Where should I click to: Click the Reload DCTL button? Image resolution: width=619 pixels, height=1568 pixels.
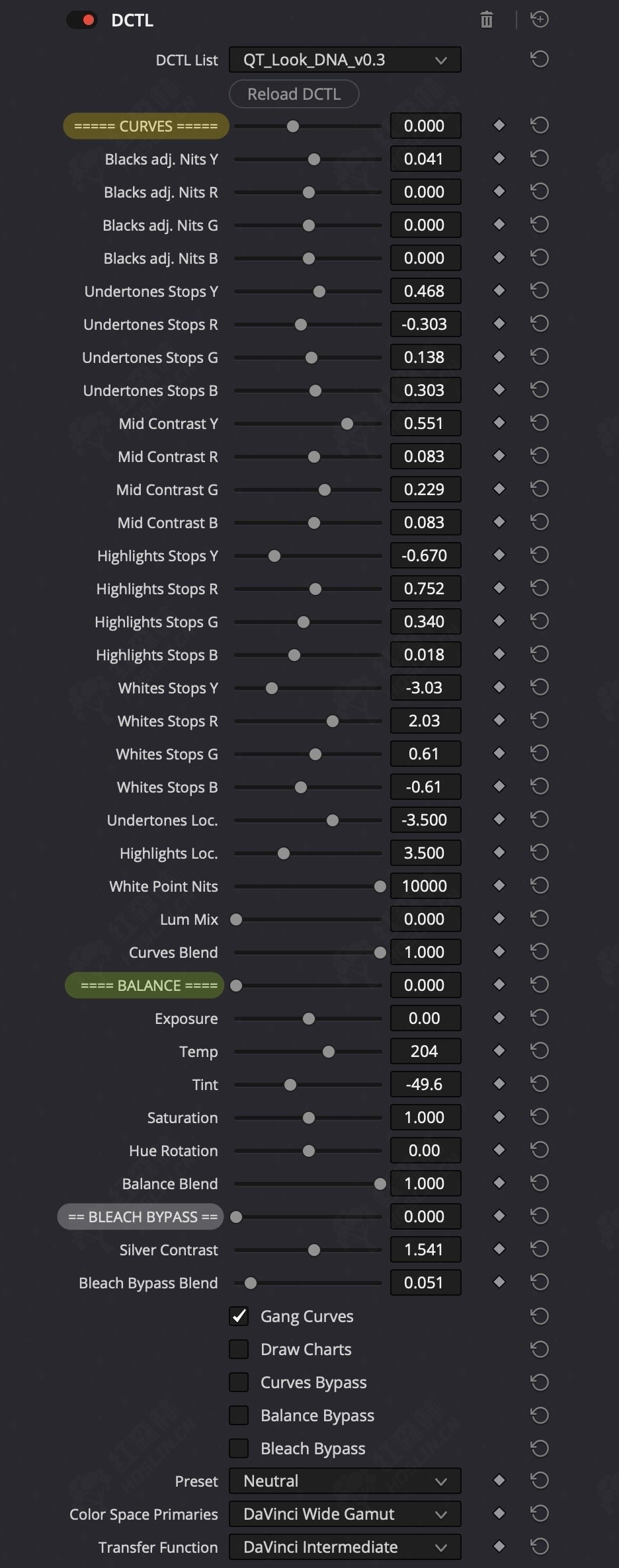point(294,94)
